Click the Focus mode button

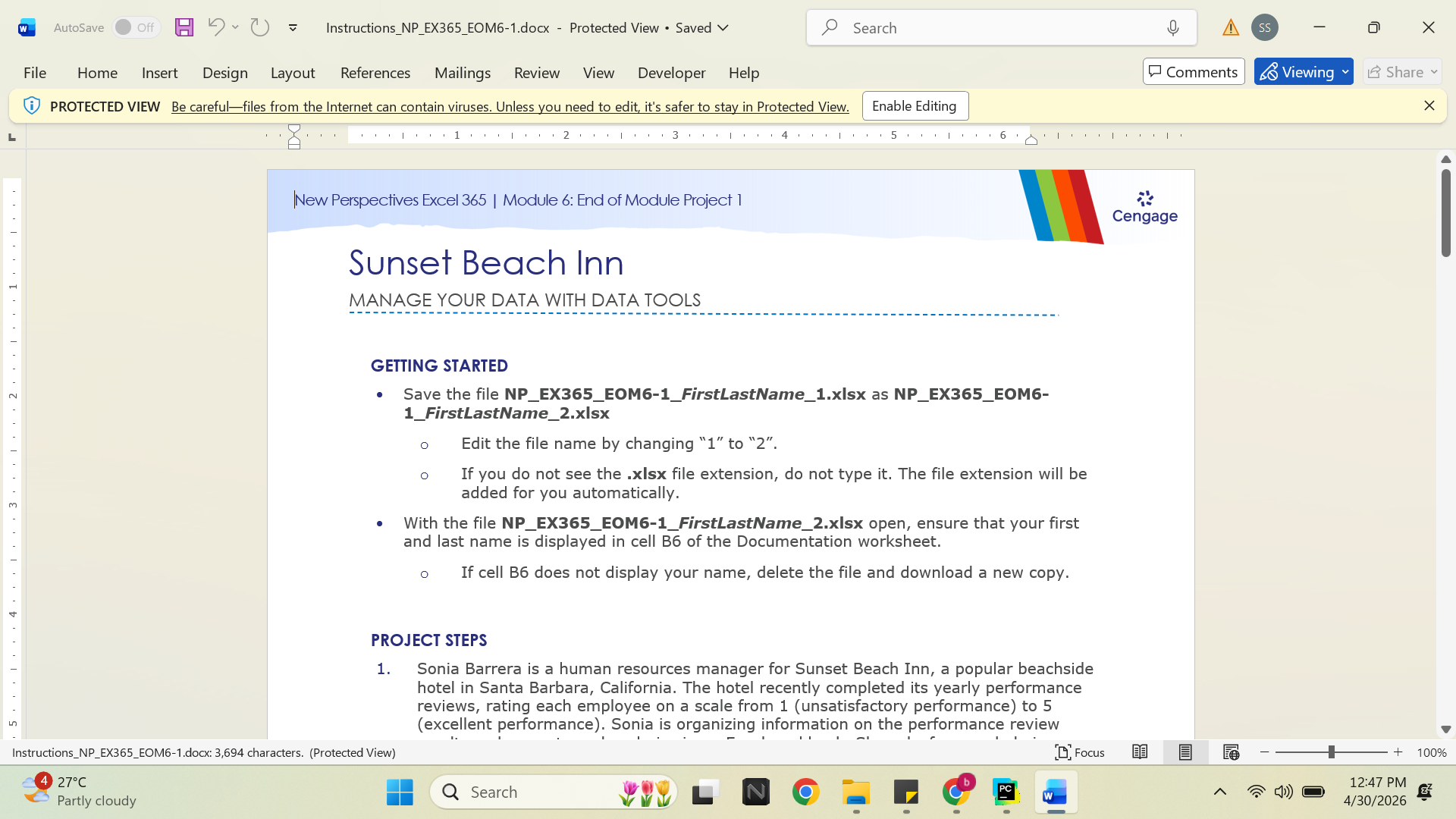coord(1080,752)
